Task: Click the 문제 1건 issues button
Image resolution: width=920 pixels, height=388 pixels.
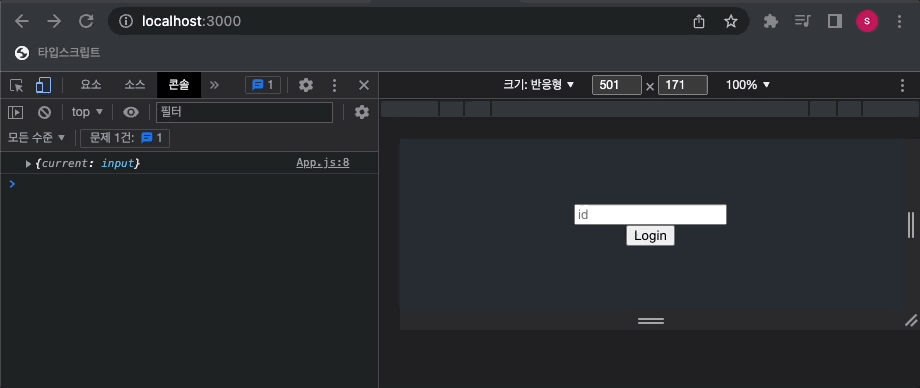Action: (125, 139)
